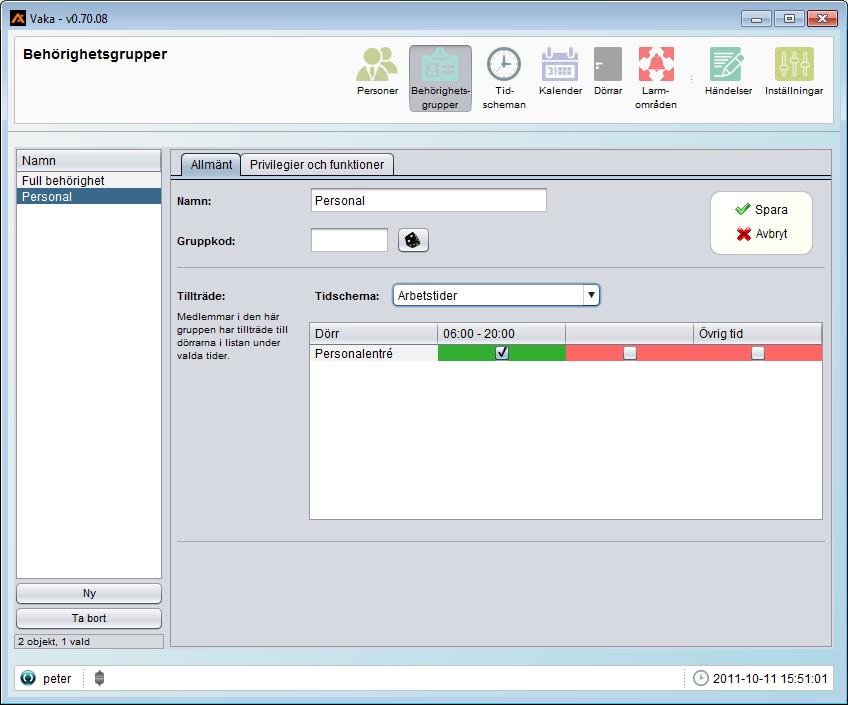Image resolution: width=848 pixels, height=705 pixels.
Task: Open the Personer section
Action: (377, 72)
